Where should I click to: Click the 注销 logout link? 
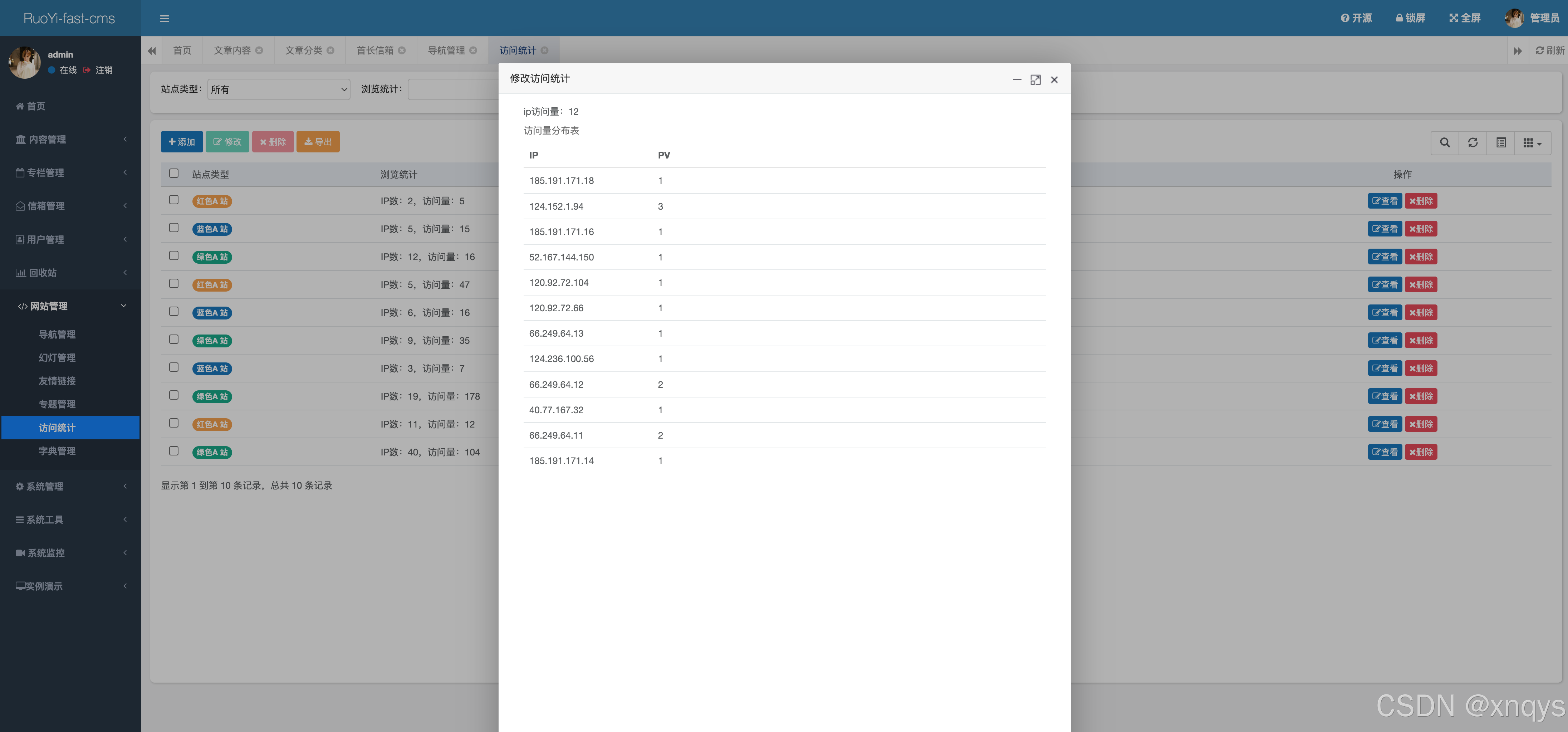tap(104, 70)
